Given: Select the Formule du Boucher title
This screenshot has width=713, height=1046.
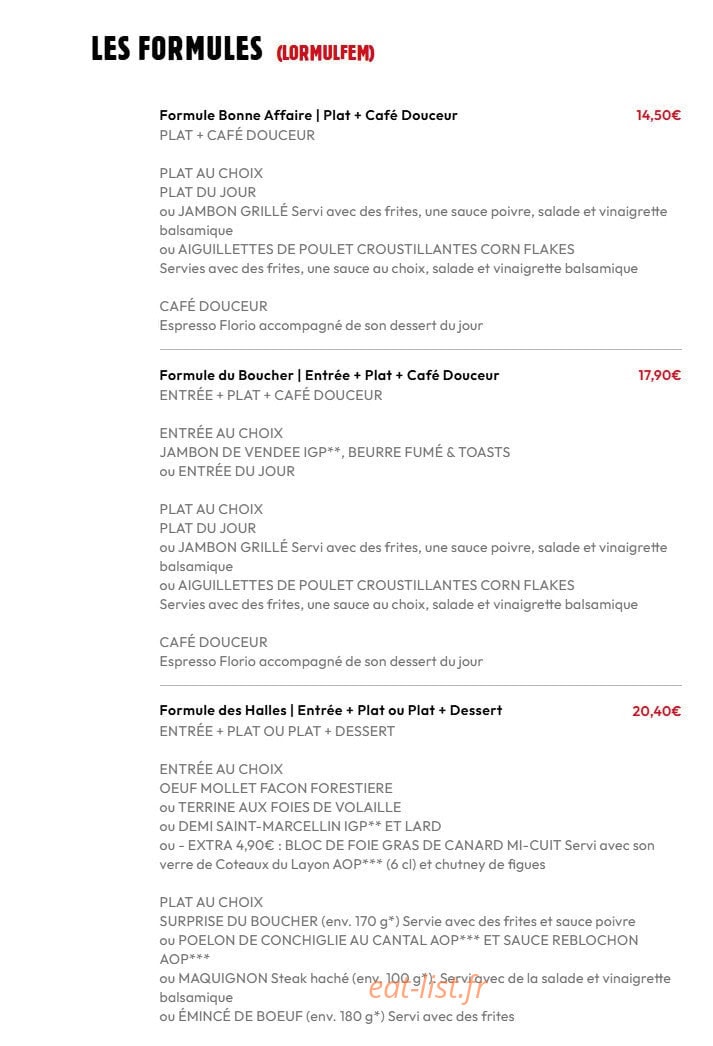Looking at the screenshot, I should 329,376.
